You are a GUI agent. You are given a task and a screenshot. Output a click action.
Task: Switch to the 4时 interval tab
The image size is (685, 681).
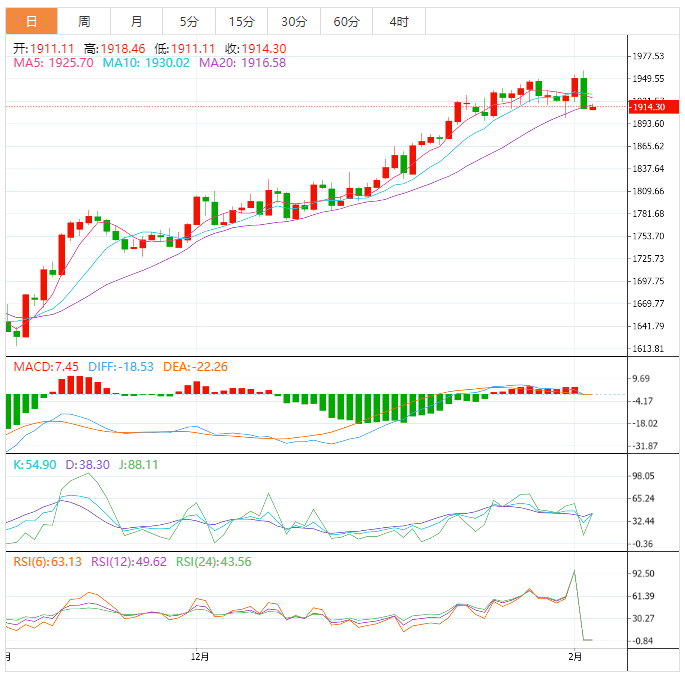(398, 21)
